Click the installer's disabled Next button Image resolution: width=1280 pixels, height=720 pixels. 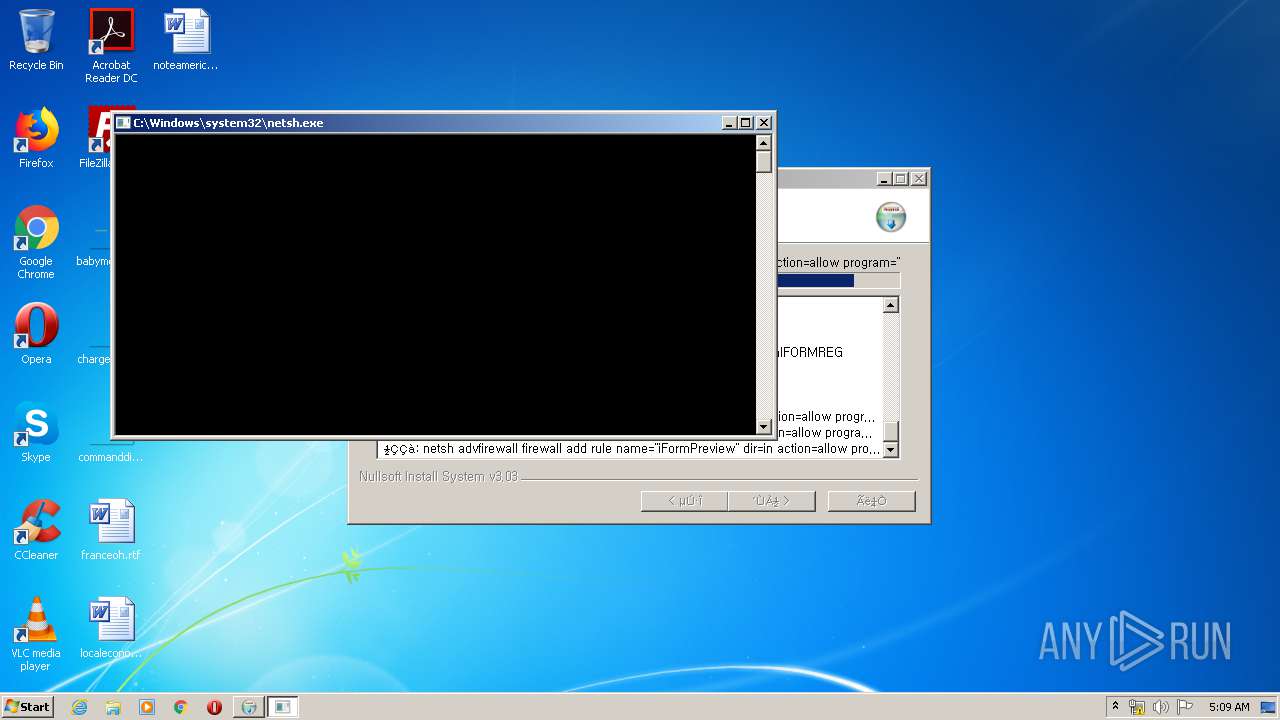(772, 501)
